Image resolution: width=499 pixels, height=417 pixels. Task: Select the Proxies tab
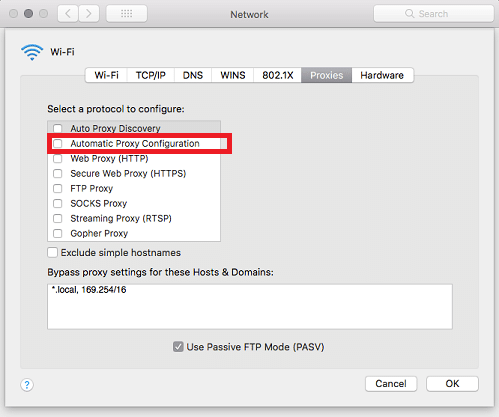point(327,75)
